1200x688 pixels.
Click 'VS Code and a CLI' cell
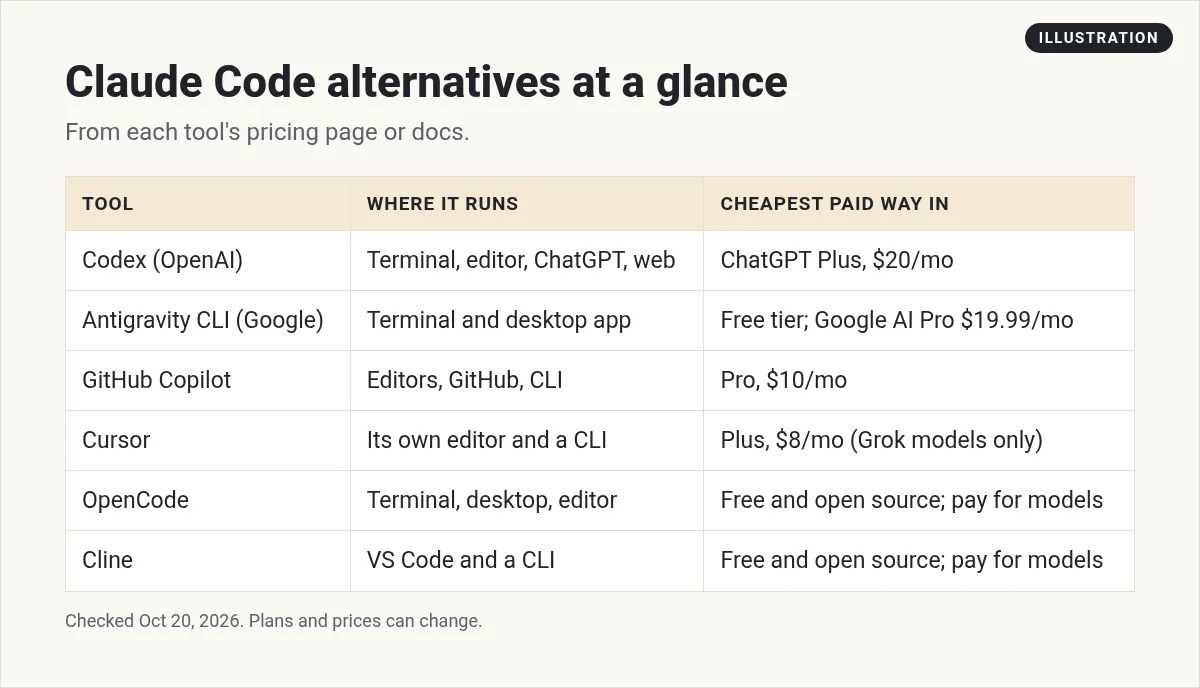[527, 561]
